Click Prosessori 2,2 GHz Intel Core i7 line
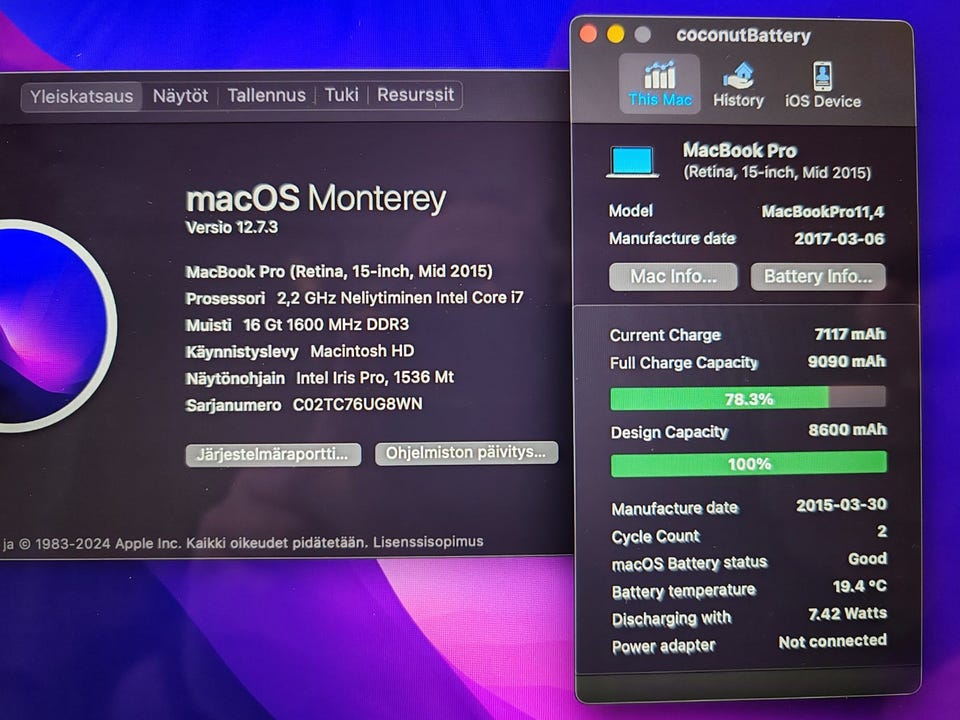The height and width of the screenshot is (720, 960). (354, 298)
